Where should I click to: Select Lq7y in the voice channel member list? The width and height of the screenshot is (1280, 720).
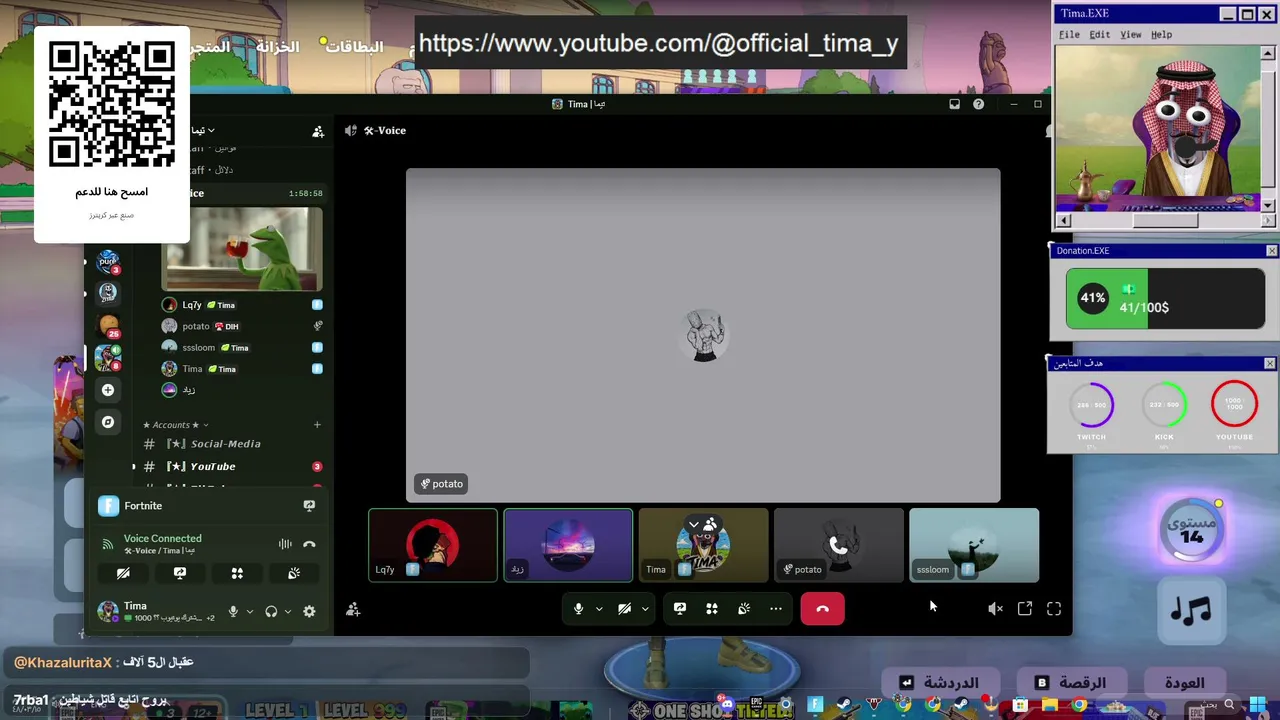[x=242, y=305]
